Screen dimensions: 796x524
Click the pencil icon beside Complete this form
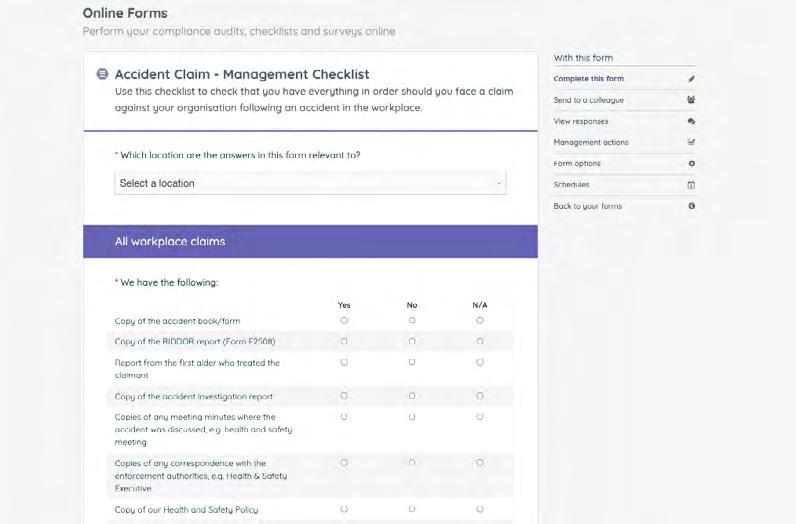tap(691, 79)
